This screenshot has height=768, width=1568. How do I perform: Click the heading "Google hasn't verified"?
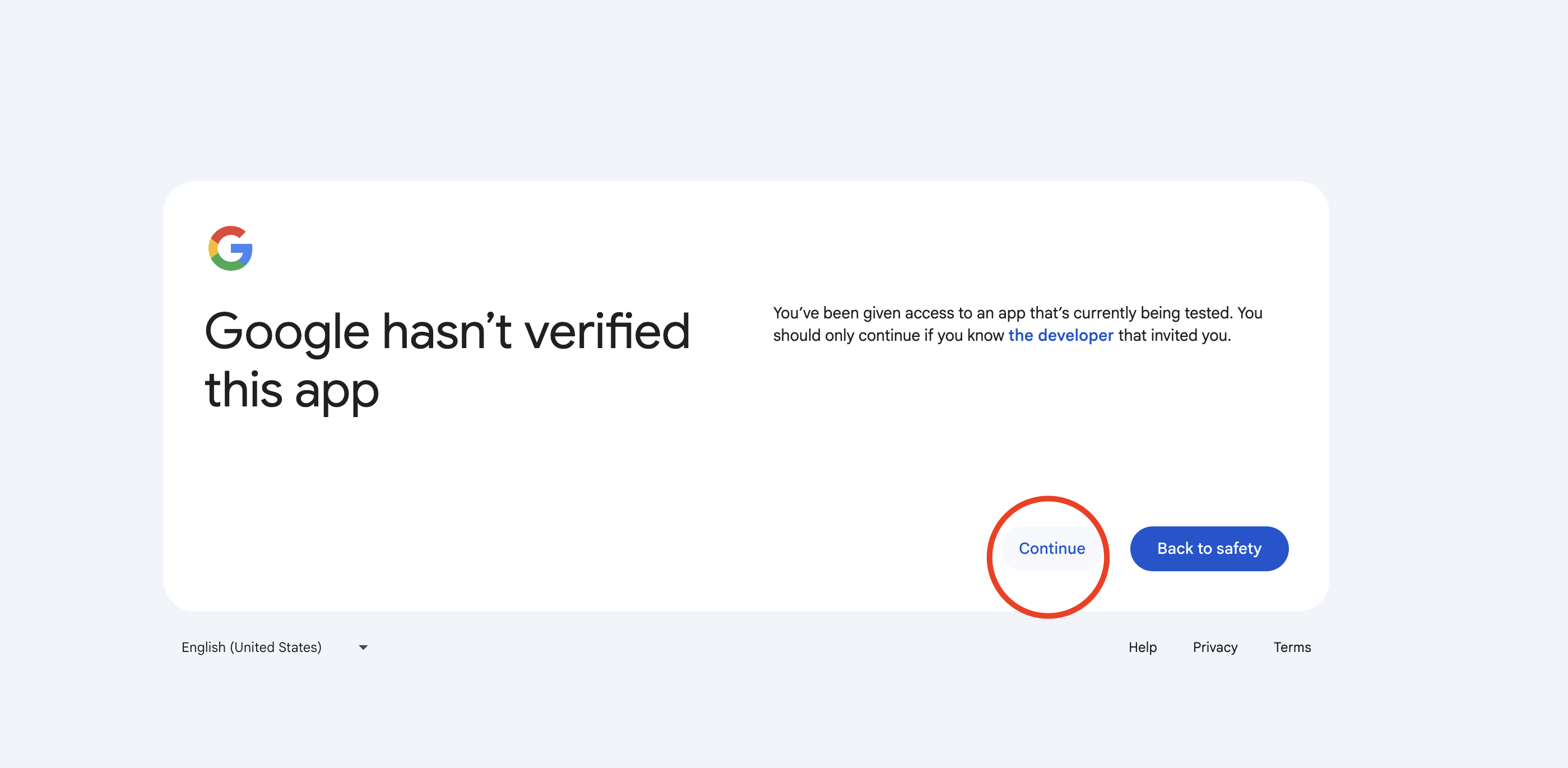(x=447, y=332)
